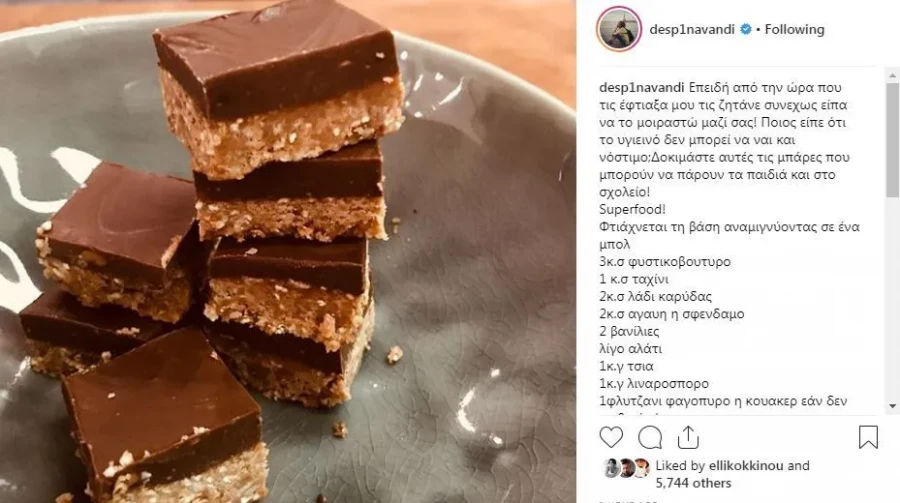Image resolution: width=900 pixels, height=503 pixels.
Task: Open desp1navandi username in caption
Action: [x=642, y=88]
